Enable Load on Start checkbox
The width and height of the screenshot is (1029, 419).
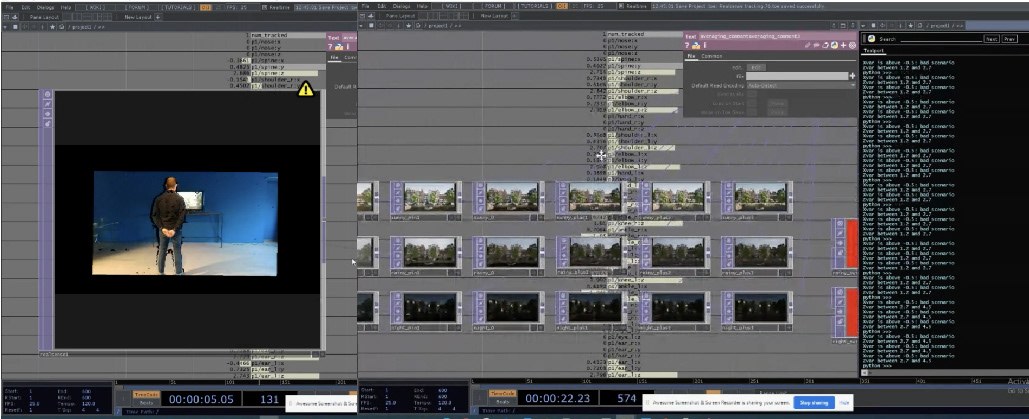(x=751, y=103)
